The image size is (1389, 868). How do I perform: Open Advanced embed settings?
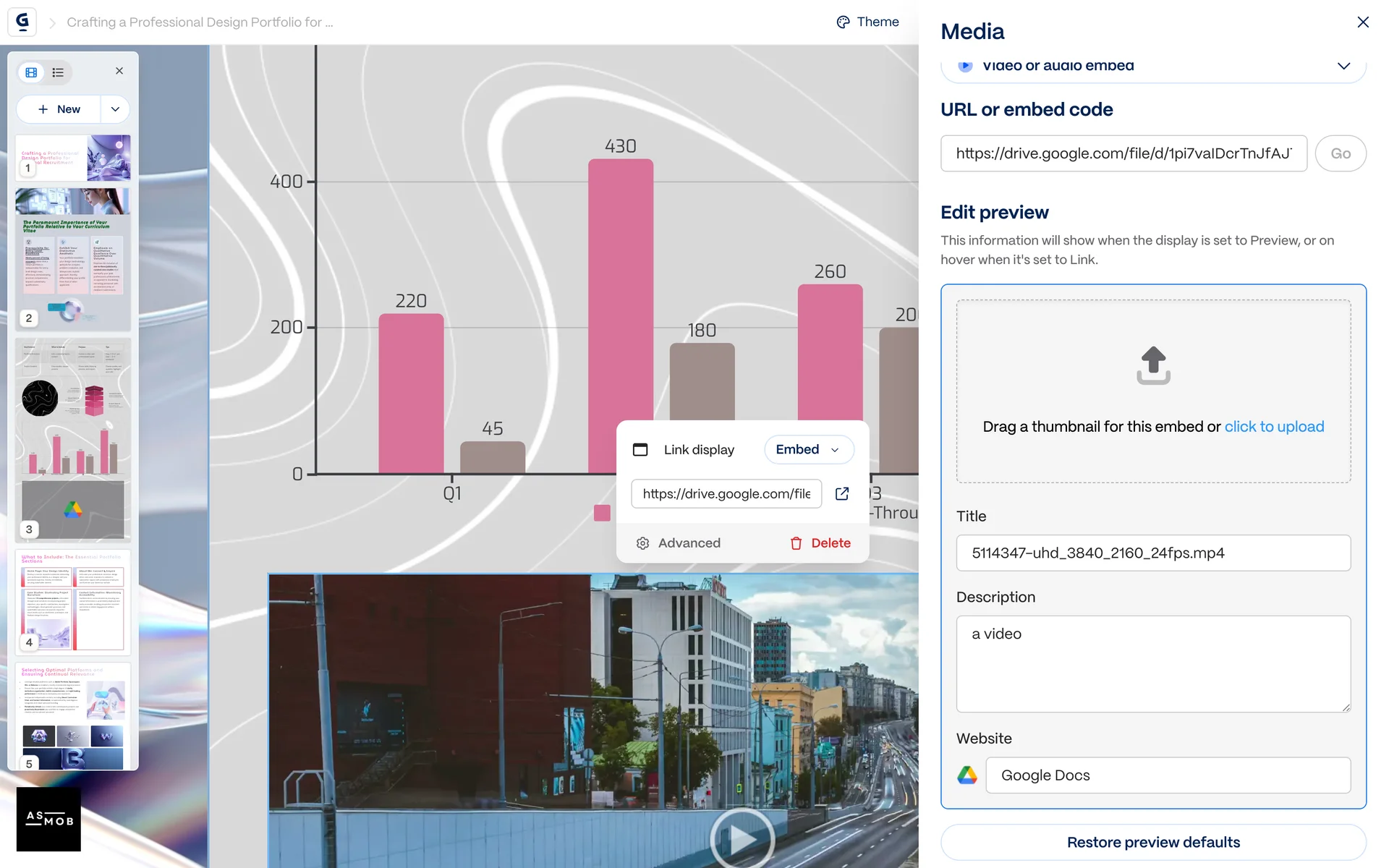(679, 543)
